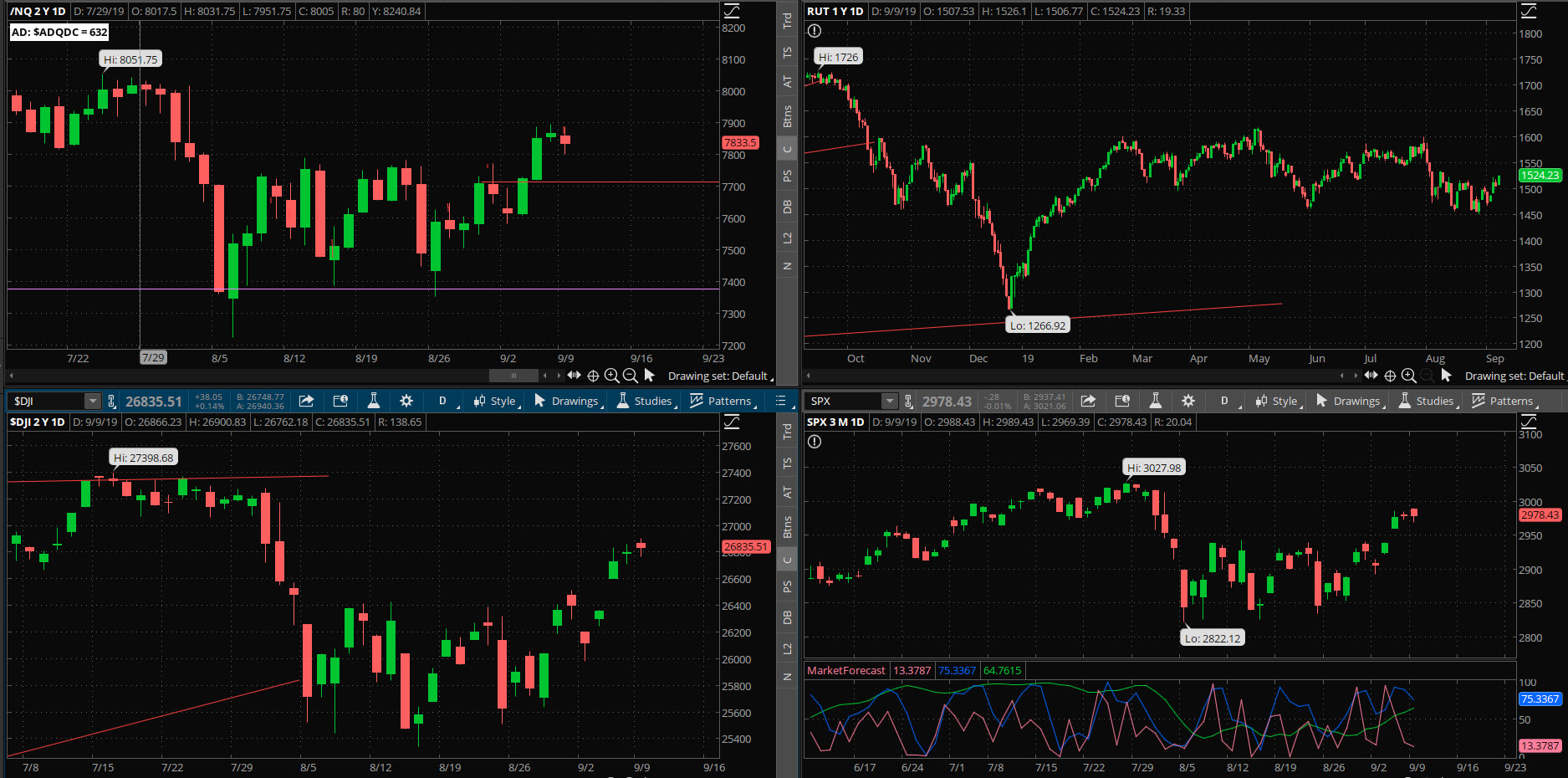
Task: Zoom in on the RUT chart
Action: pyautogui.click(x=1408, y=376)
